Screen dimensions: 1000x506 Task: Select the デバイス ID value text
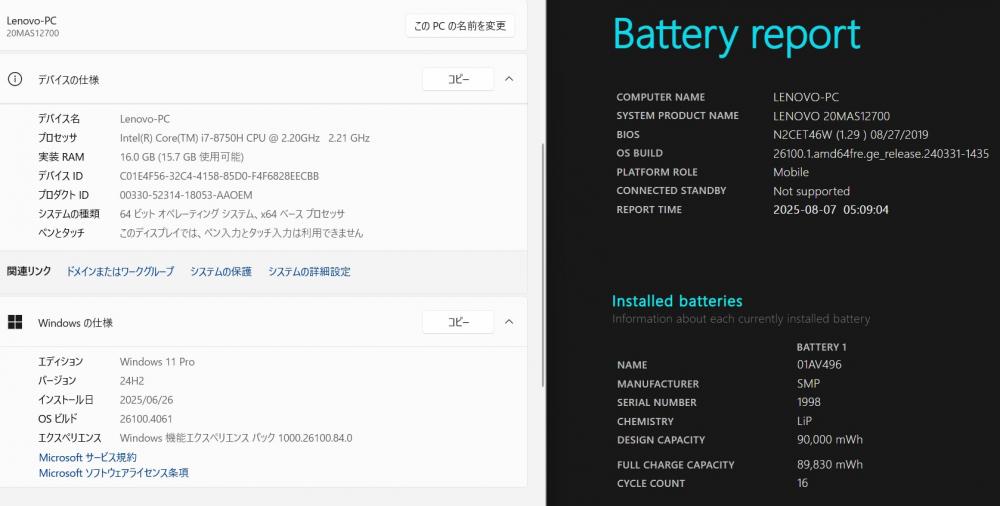pos(219,176)
